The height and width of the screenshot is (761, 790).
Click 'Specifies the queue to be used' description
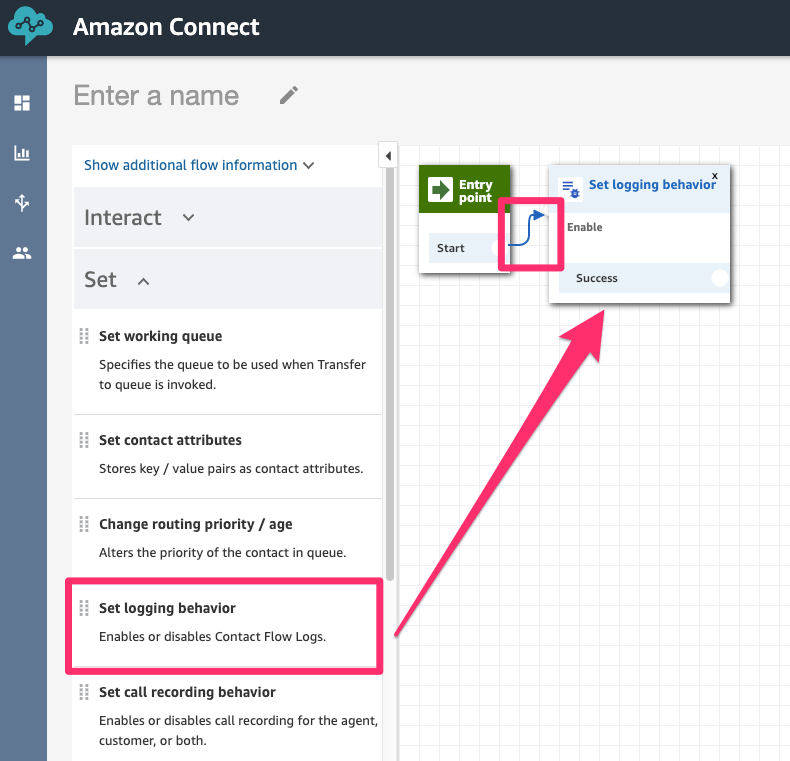(232, 374)
